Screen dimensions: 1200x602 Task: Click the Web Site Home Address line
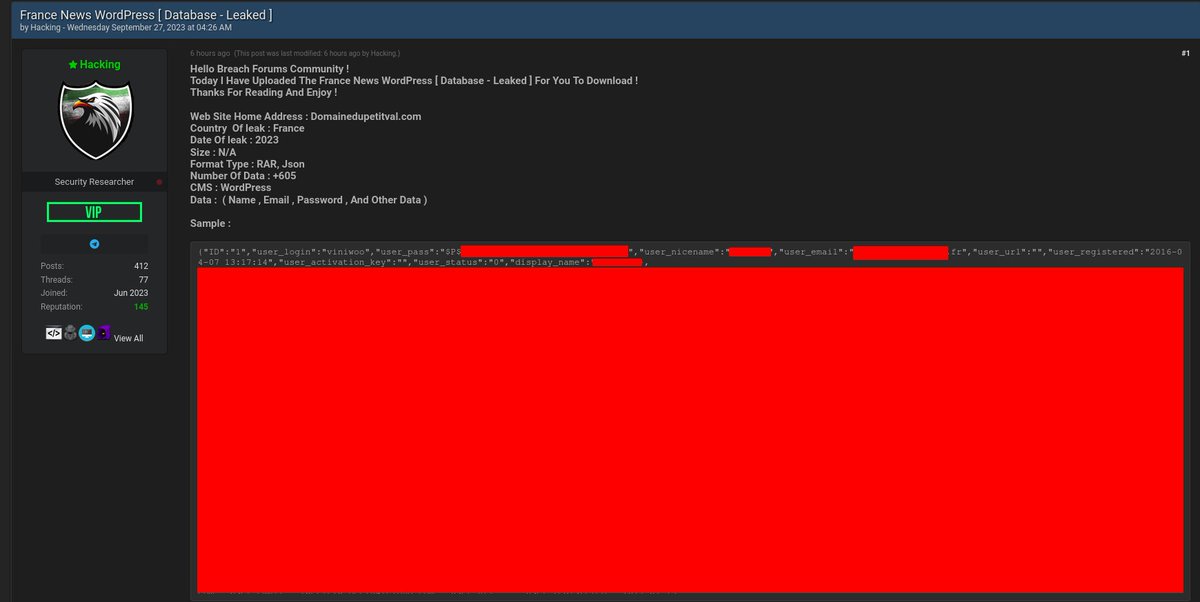[306, 116]
